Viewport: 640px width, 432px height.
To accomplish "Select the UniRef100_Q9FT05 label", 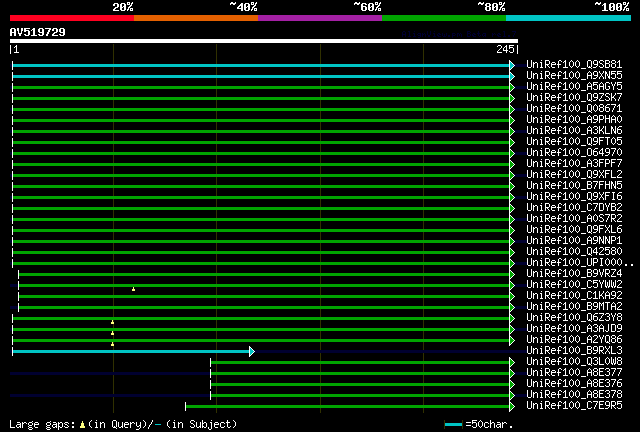I will 574,142.
